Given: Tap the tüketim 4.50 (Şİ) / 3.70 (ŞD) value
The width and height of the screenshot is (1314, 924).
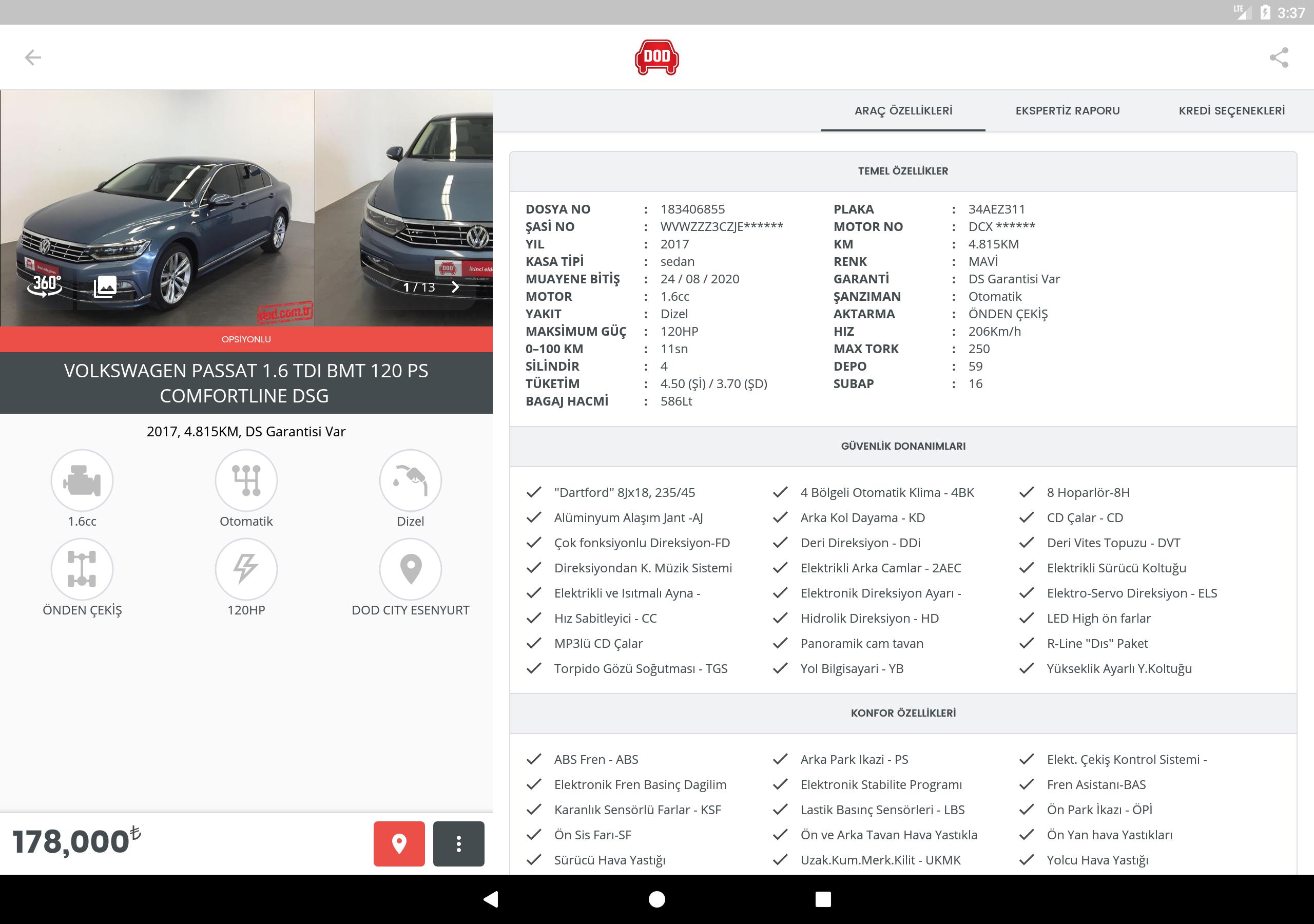Looking at the screenshot, I should 713,383.
